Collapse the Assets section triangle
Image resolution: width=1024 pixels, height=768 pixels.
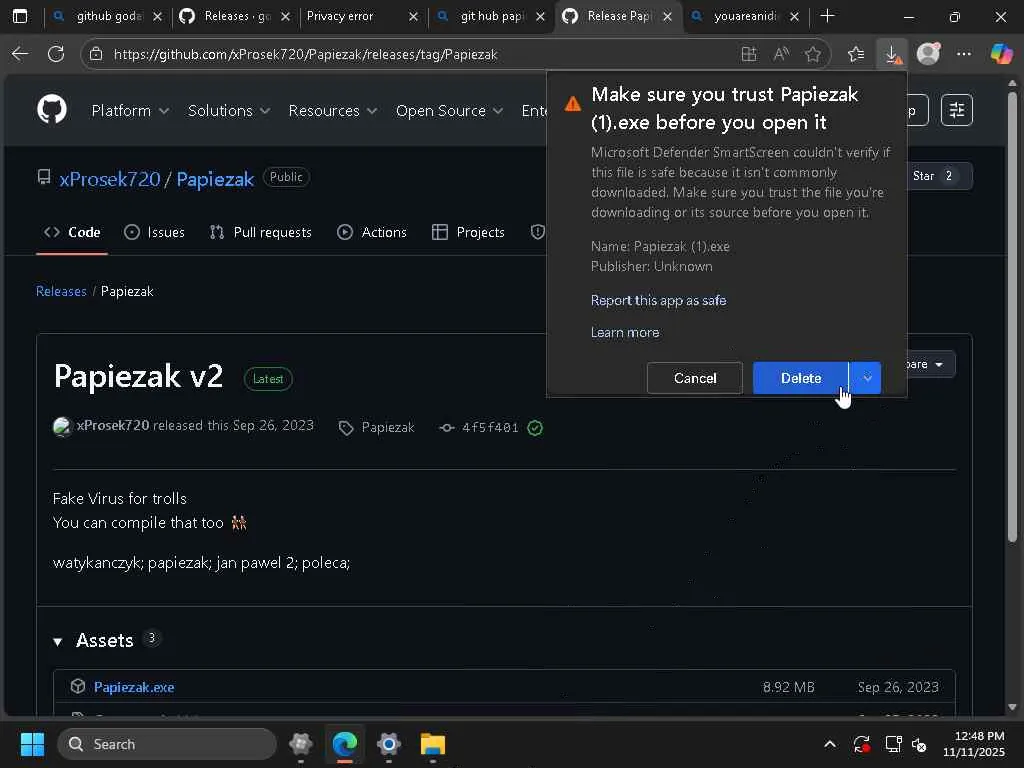[57, 641]
